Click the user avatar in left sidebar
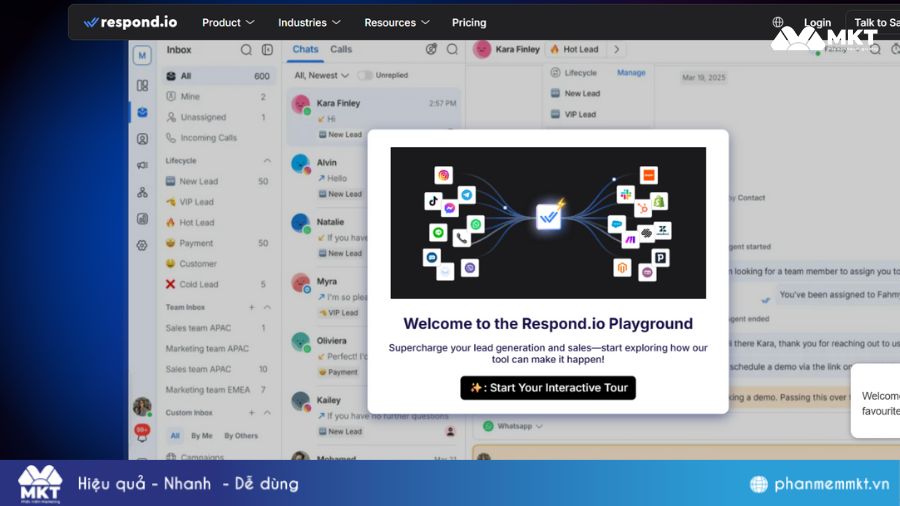The image size is (900, 506). (142, 406)
